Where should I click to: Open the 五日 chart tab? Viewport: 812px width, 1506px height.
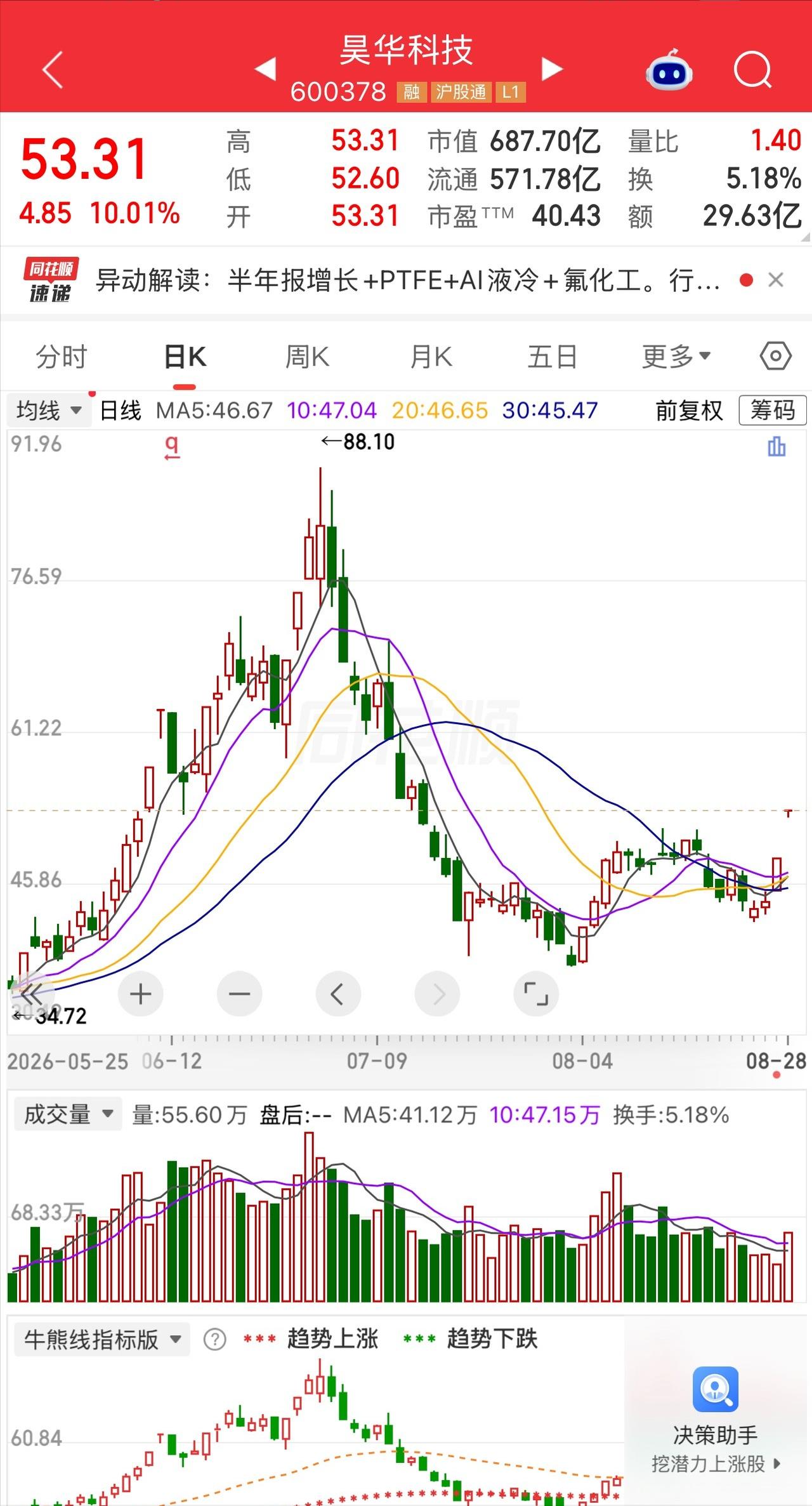click(553, 357)
